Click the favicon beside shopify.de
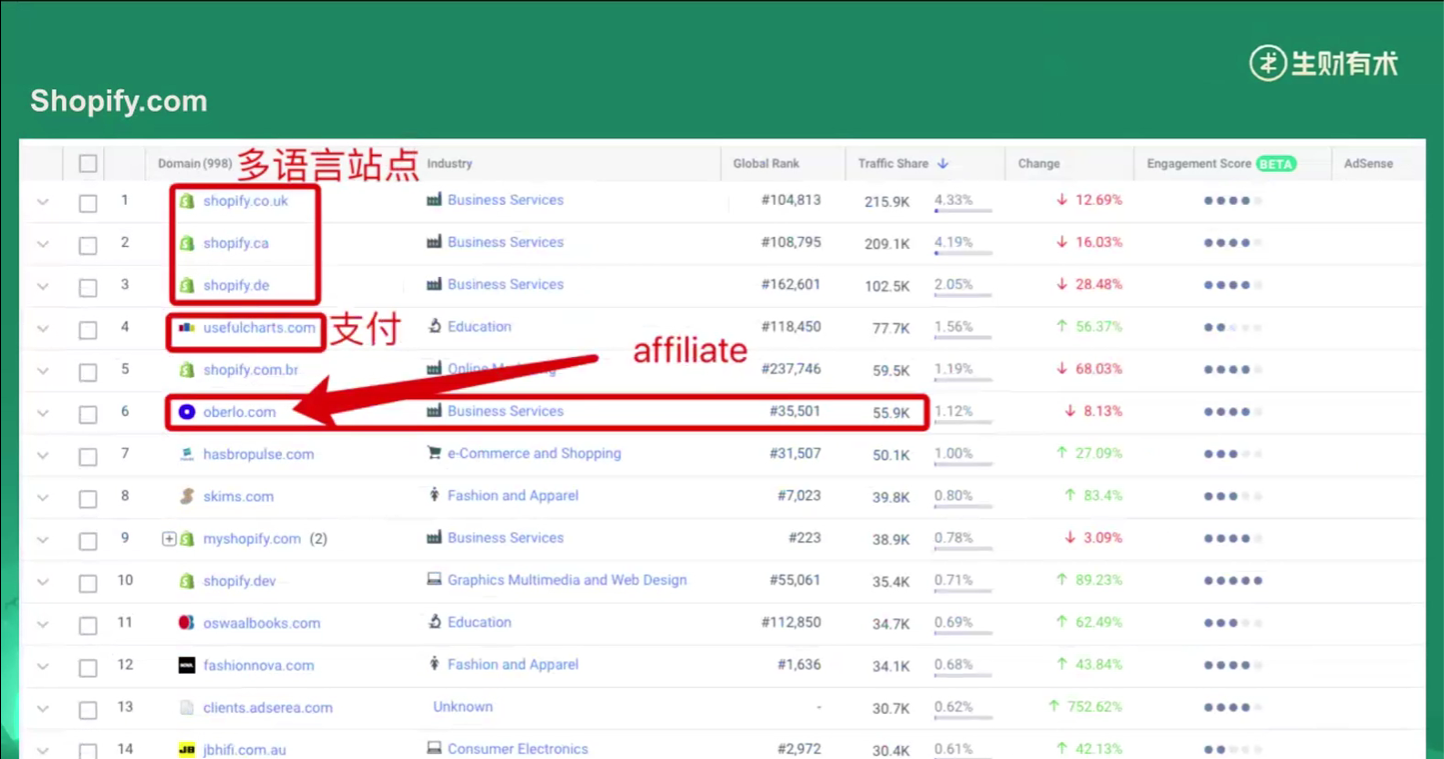Viewport: 1444px width, 759px height. point(186,285)
